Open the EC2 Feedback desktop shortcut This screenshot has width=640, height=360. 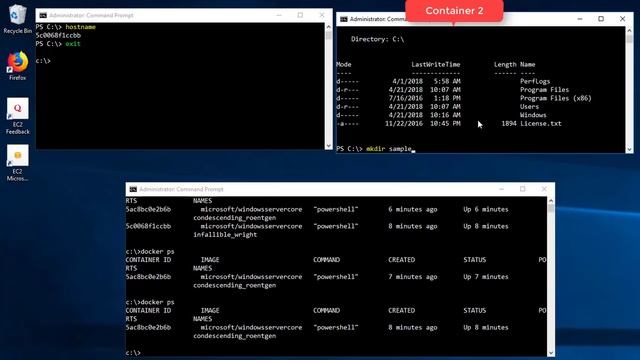tap(17, 116)
